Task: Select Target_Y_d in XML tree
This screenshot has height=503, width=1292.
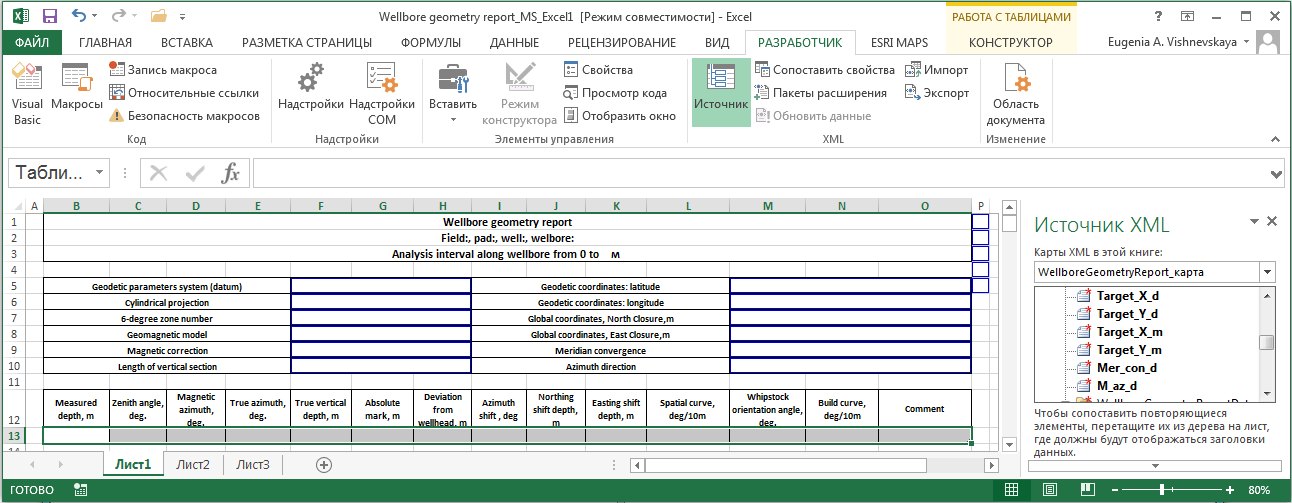Action: coord(1127,314)
